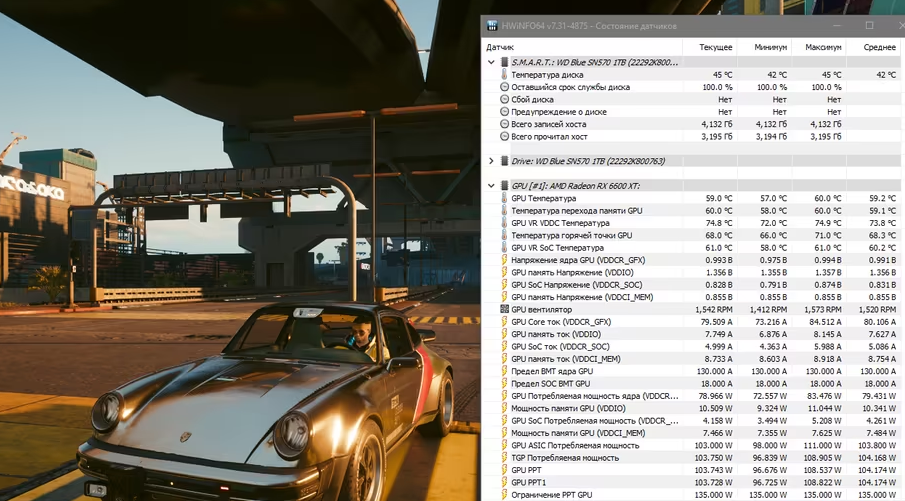The image size is (905, 501).
Task: Click the current value 78.966 W
Action: tap(716, 396)
